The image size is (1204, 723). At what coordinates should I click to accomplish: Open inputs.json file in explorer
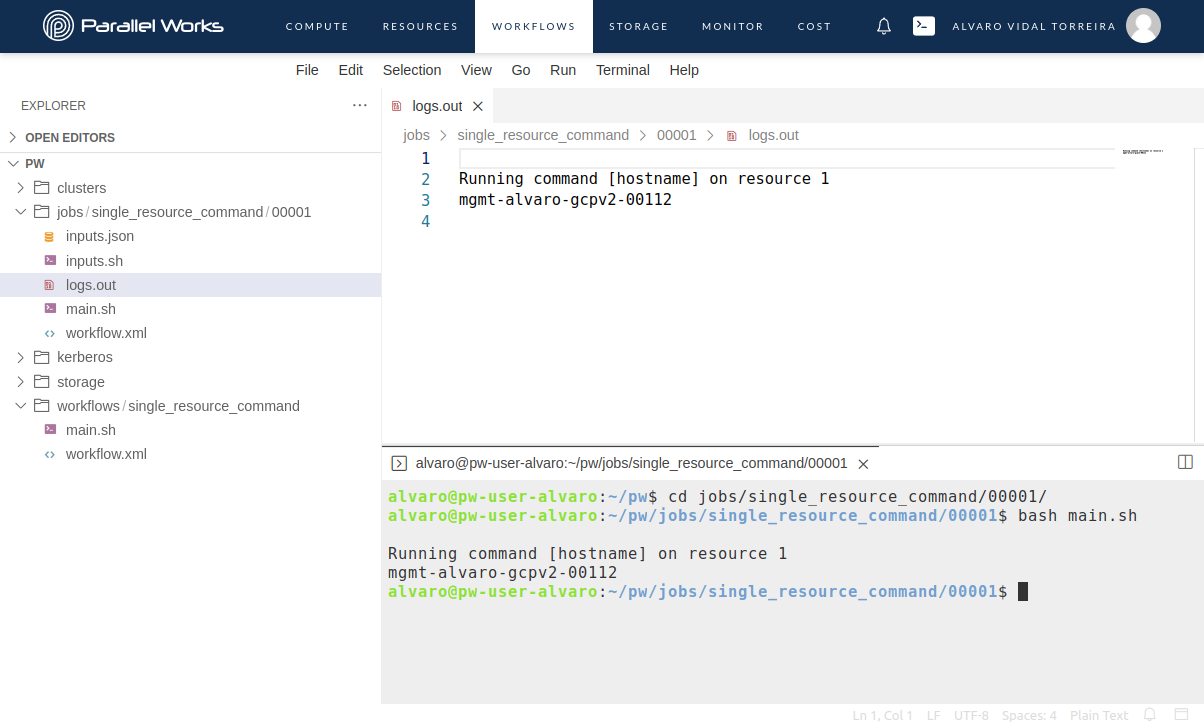click(x=100, y=236)
